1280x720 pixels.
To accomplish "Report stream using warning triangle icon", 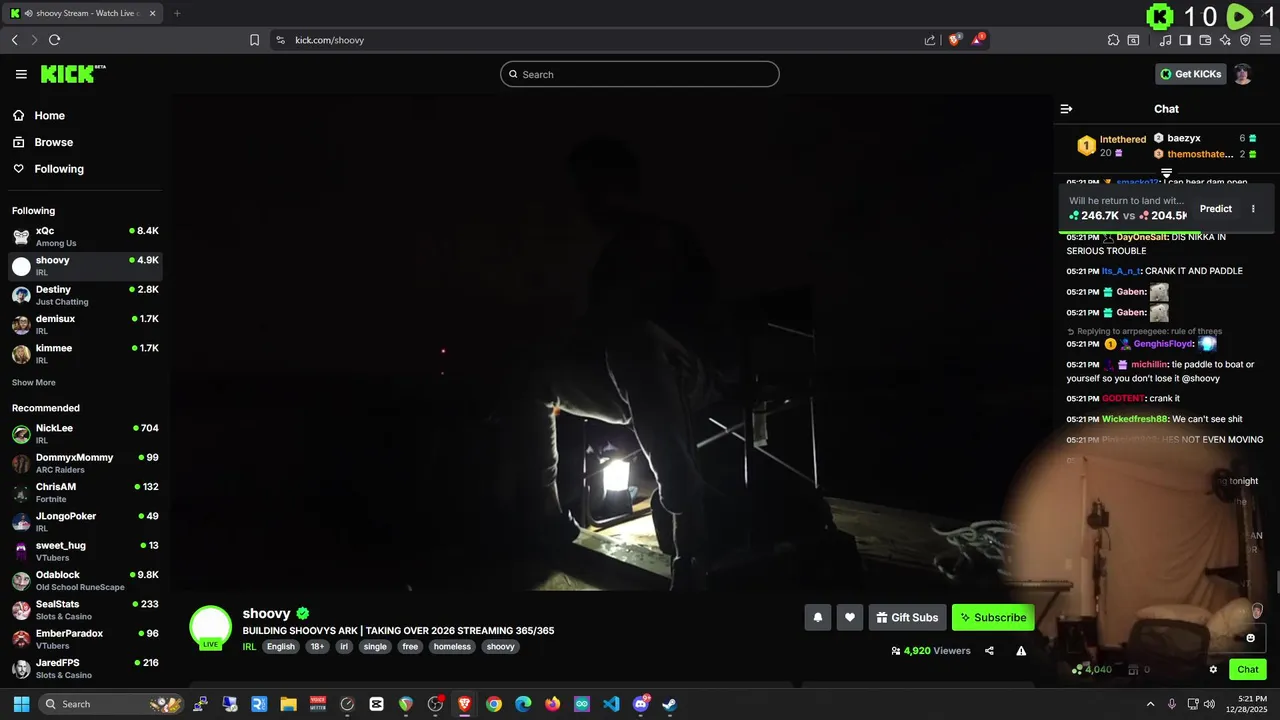I will 1021,651.
